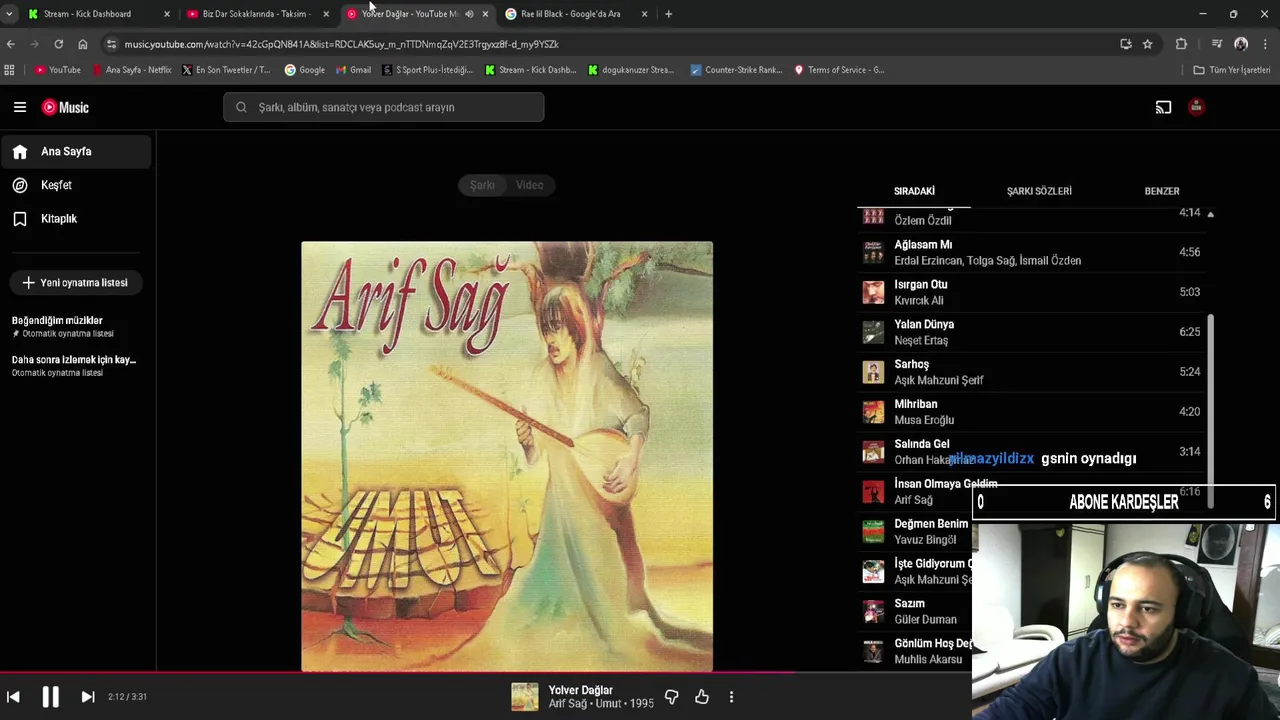Play Sarhoş by Aşık Mahzuni Şerif

1032,372
